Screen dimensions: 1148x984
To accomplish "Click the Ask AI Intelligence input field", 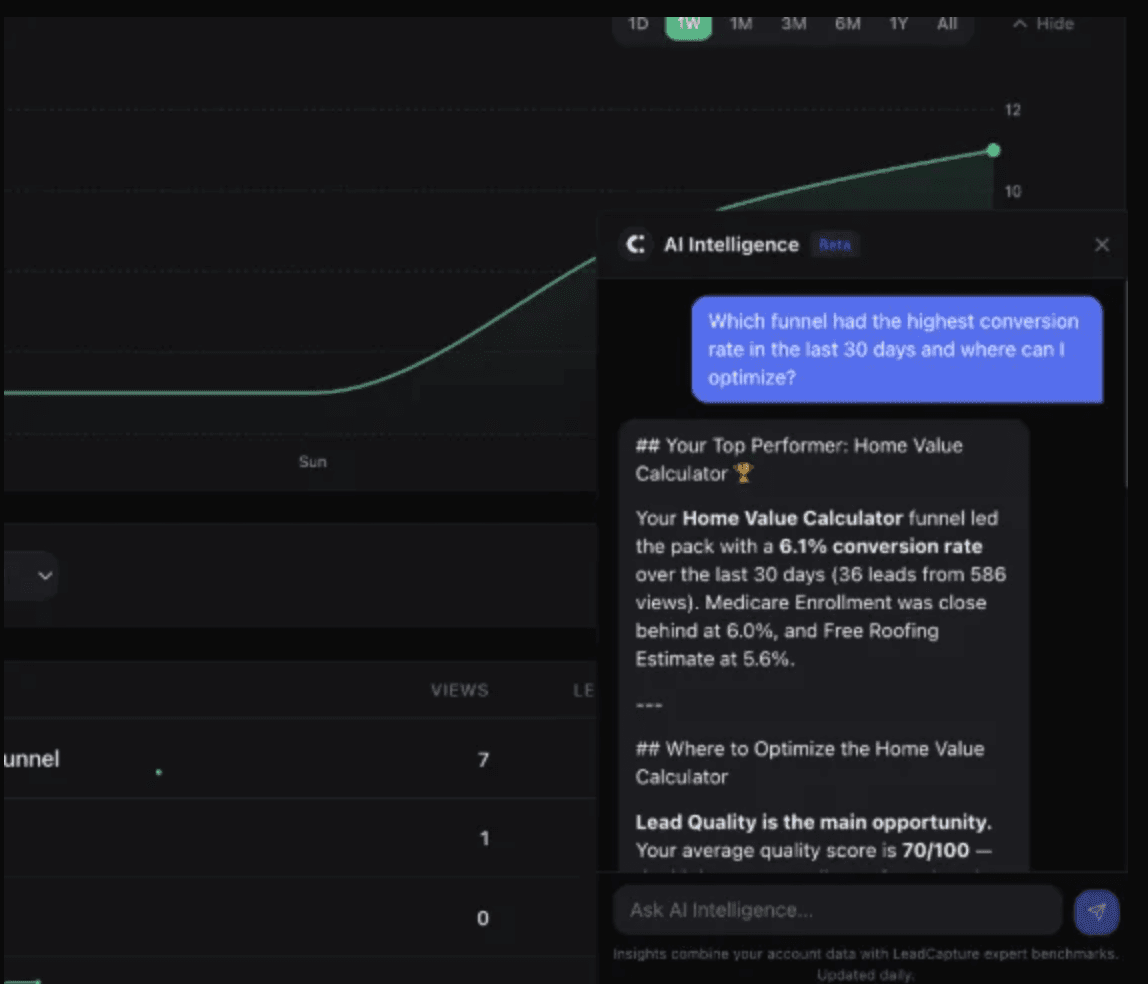I will pyautogui.click(x=836, y=910).
